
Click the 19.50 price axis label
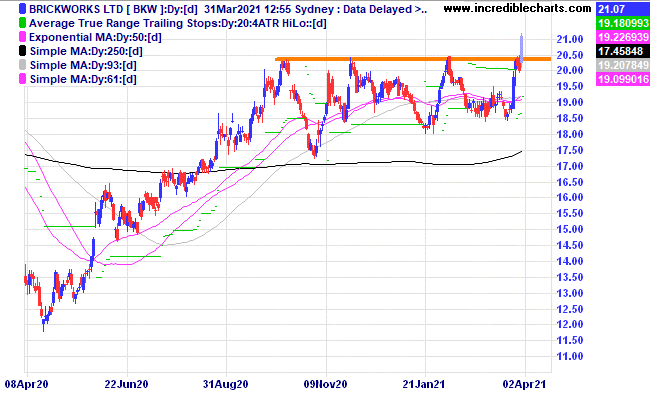tap(570, 86)
